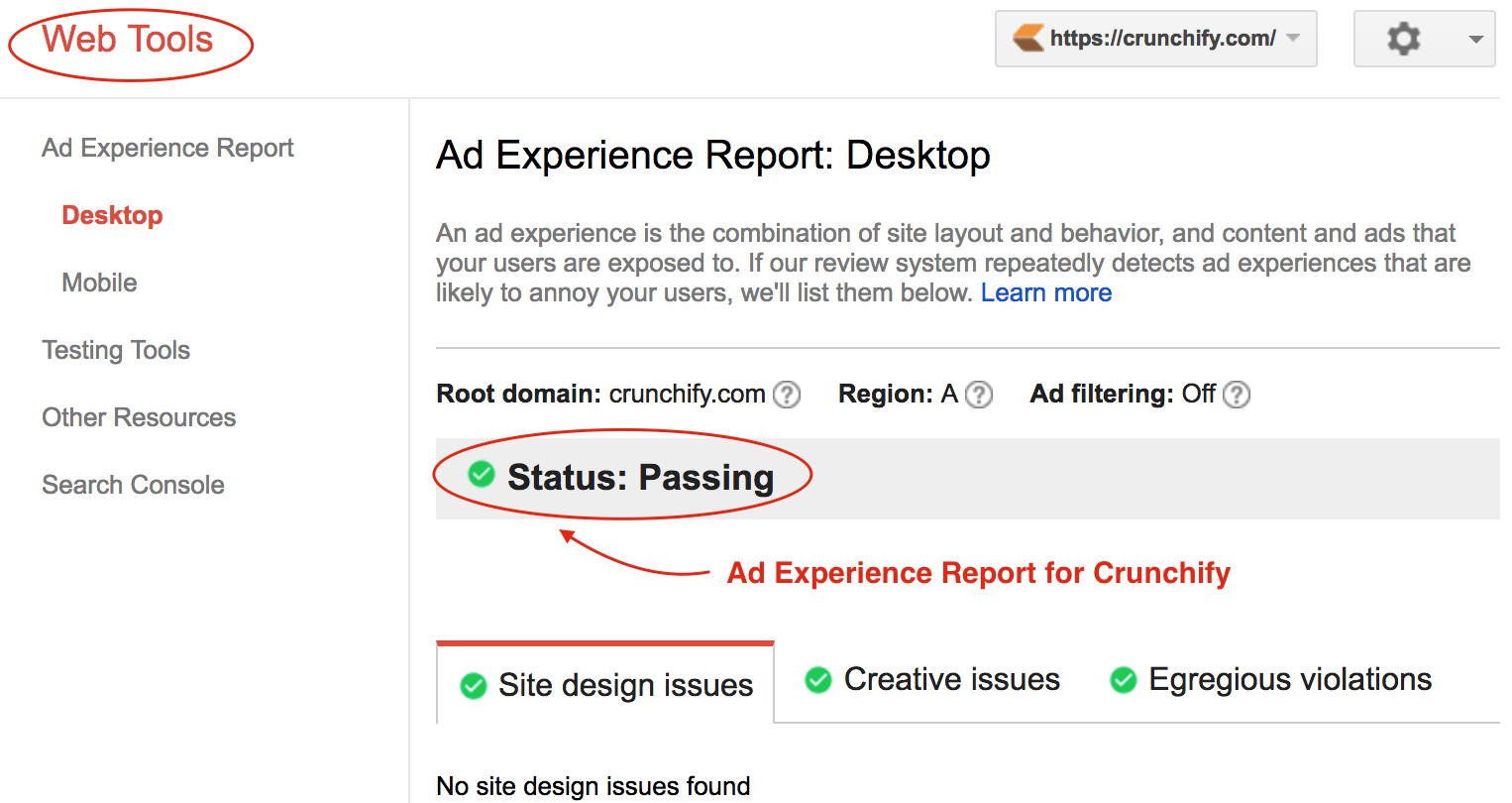
Task: Open Other Resources in sidebar
Action: point(139,417)
